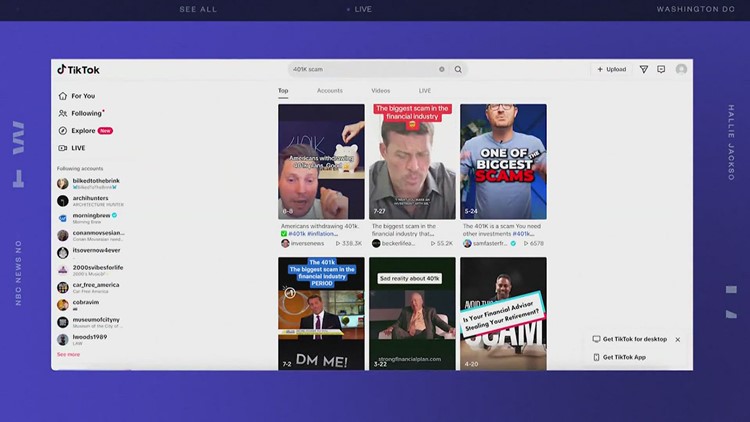This screenshot has height=422, width=750.
Task: Open the Explore page
Action: click(x=85, y=131)
